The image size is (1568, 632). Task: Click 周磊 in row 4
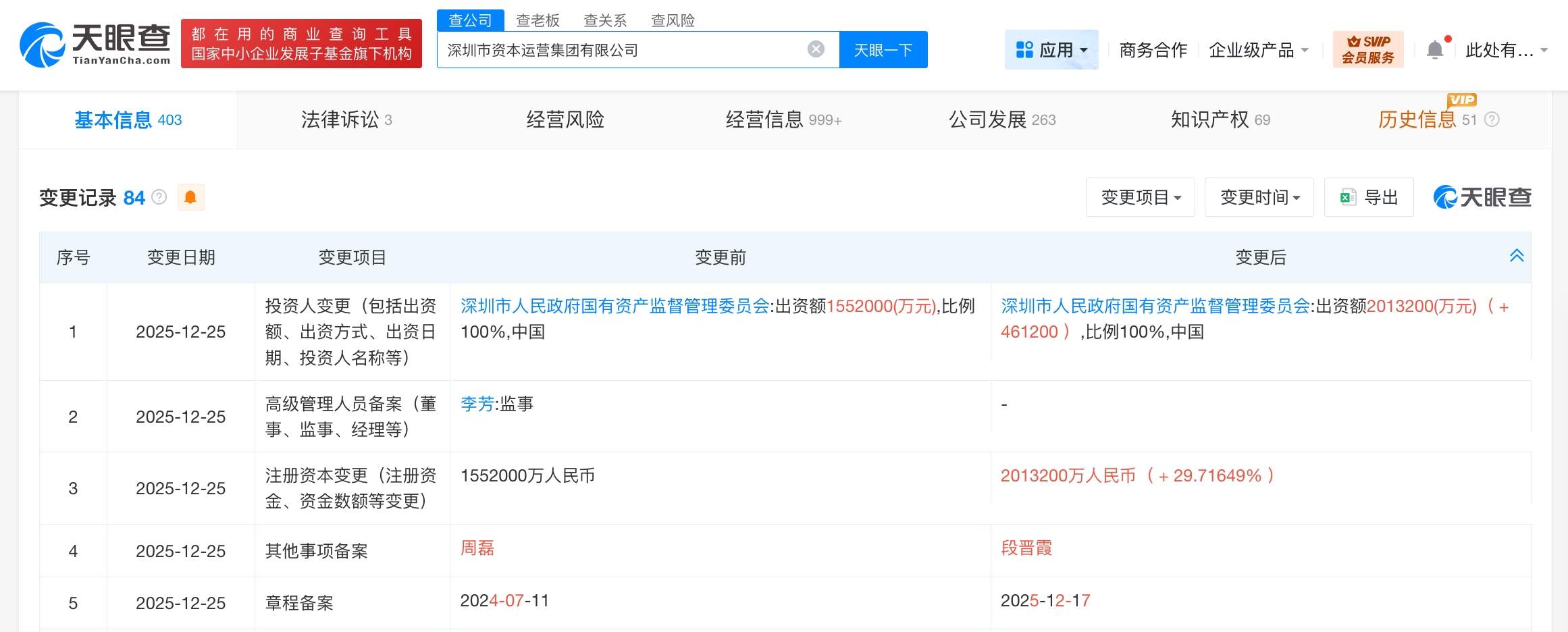477,548
